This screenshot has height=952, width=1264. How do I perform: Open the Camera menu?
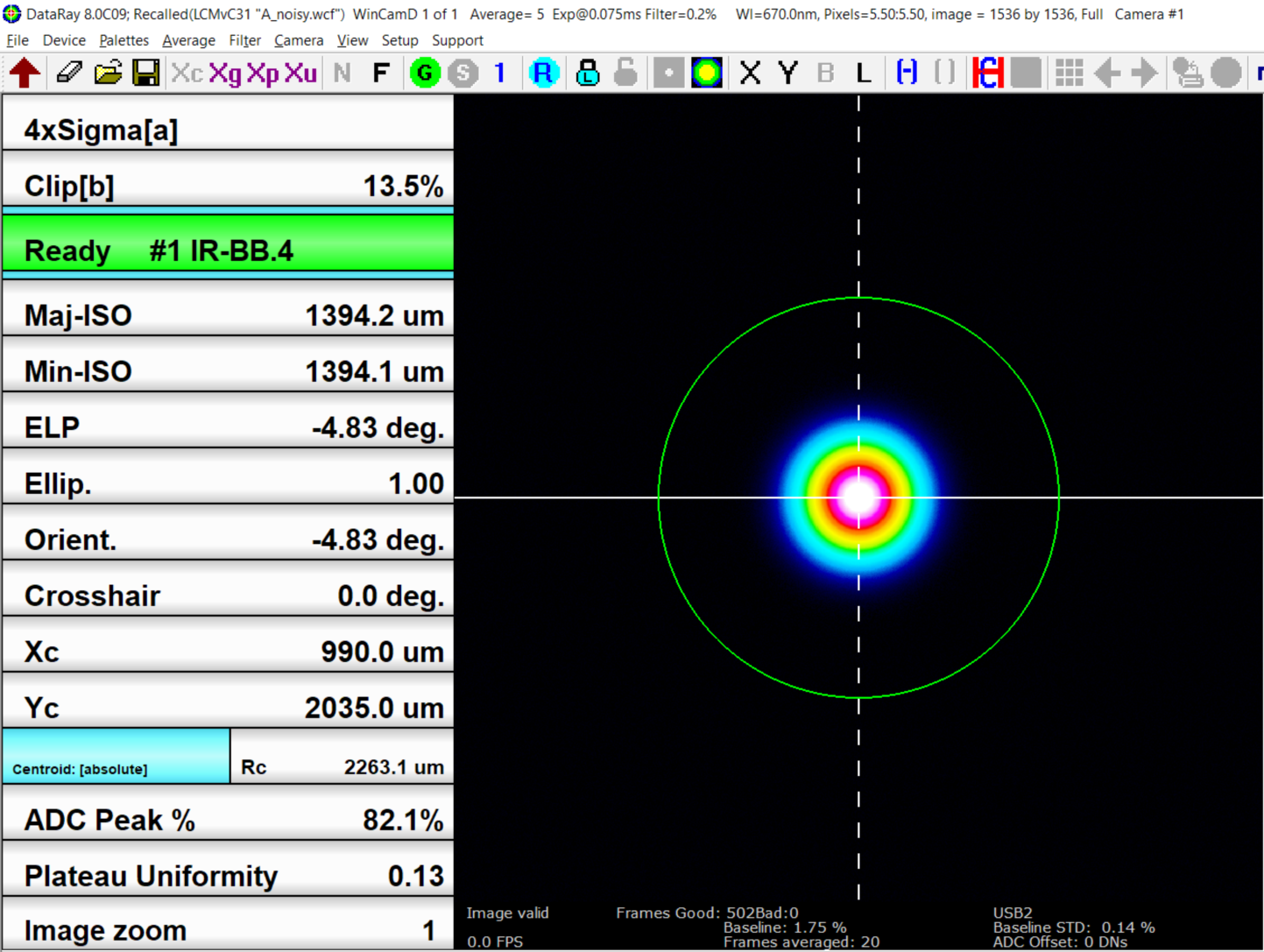coord(299,40)
